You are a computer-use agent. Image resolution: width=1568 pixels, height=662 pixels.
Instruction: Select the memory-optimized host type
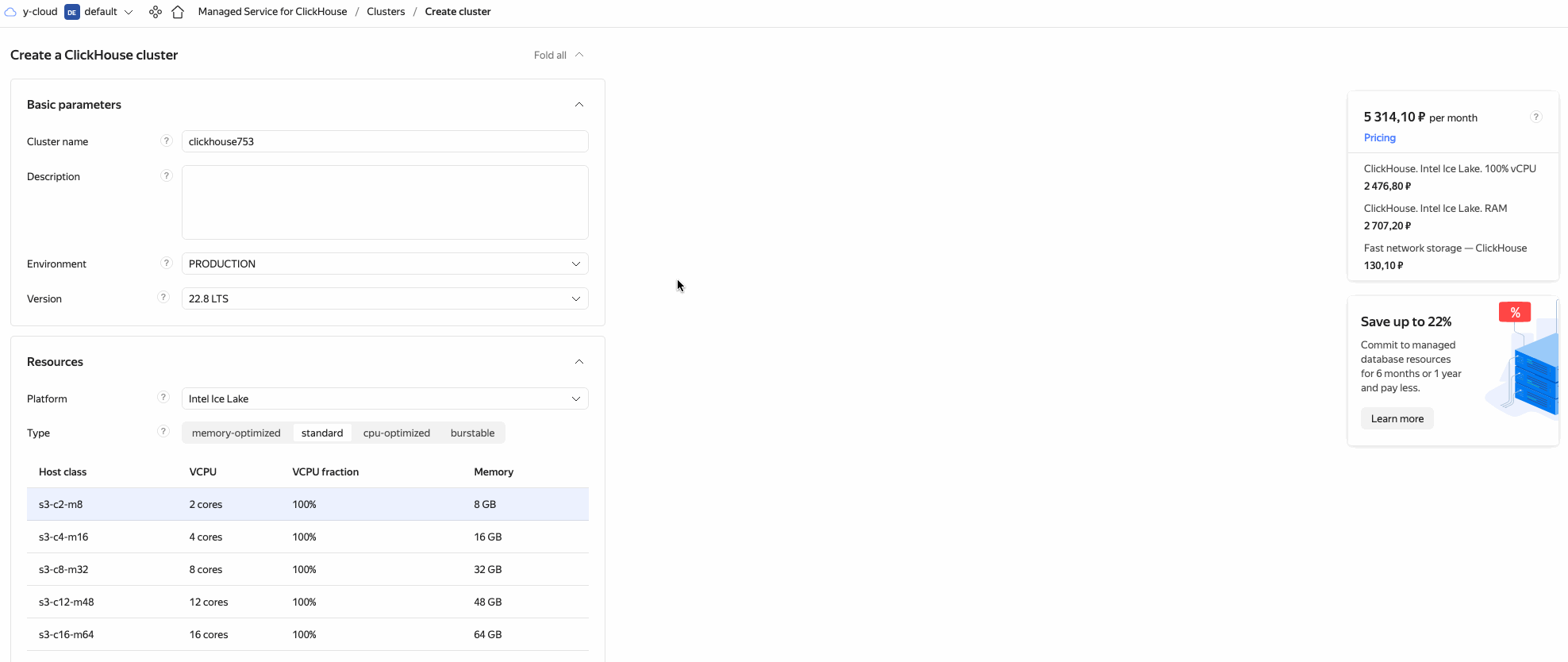(x=236, y=433)
